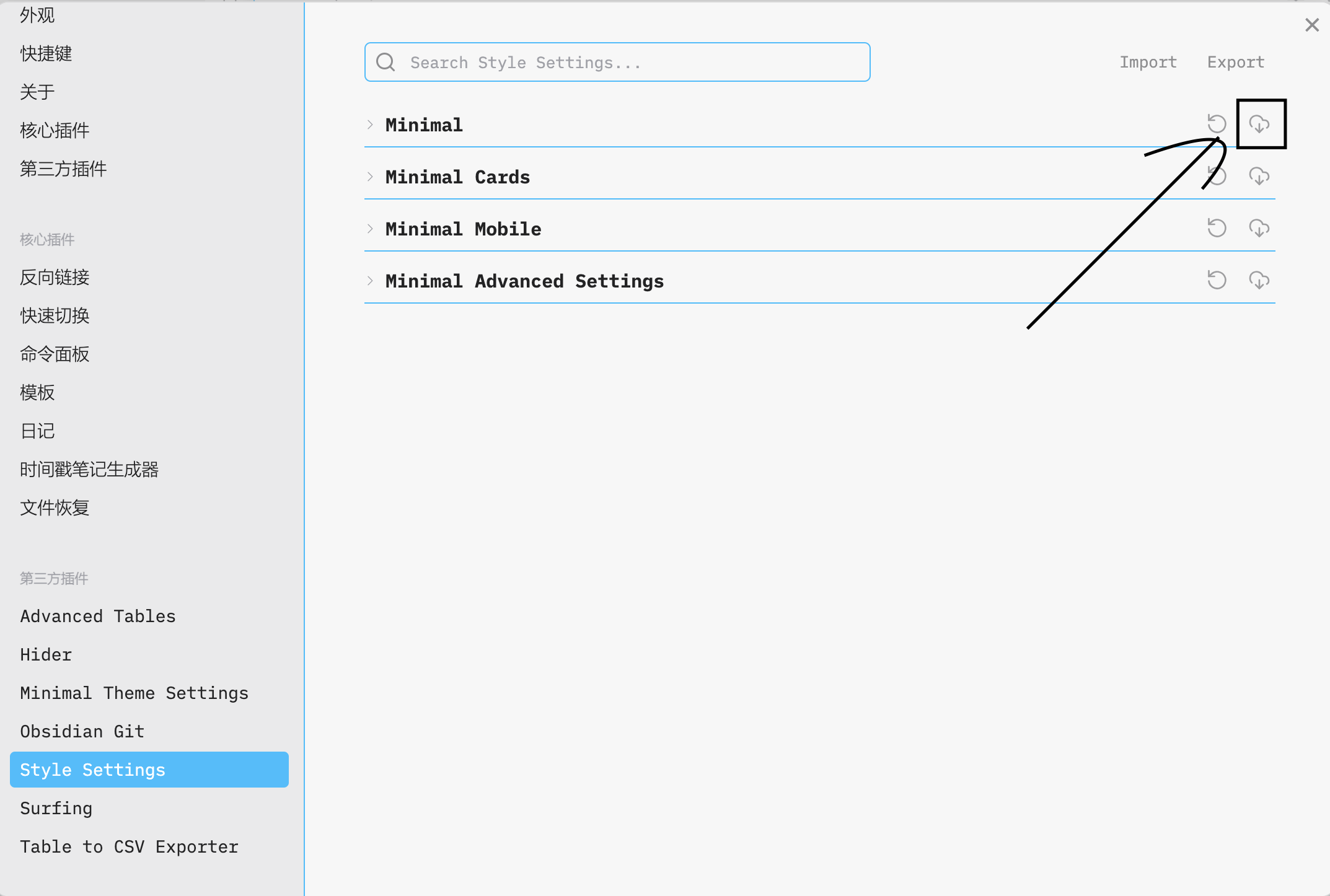1330x896 pixels.
Task: Click the Import button
Action: 1148,62
